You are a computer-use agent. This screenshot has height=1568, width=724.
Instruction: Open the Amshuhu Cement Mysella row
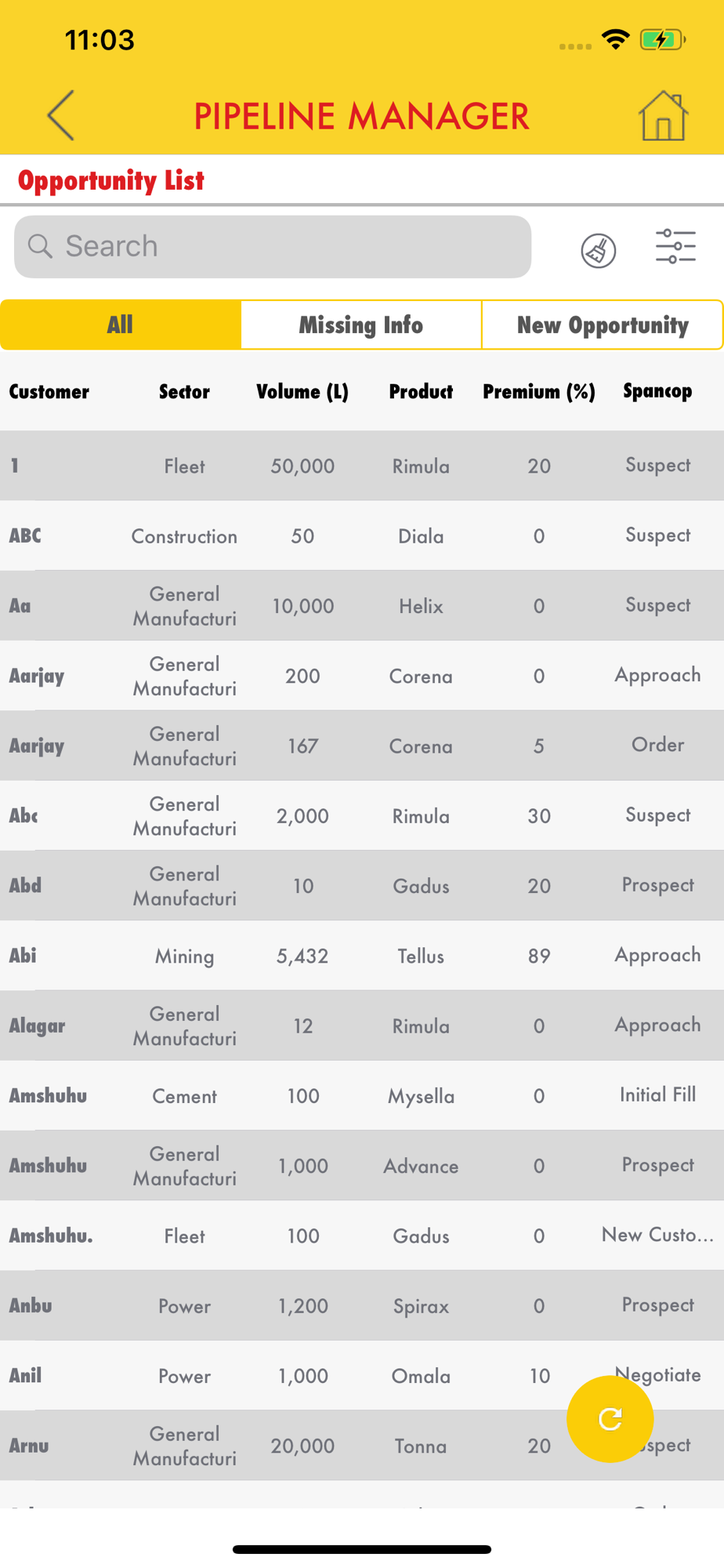362,1095
